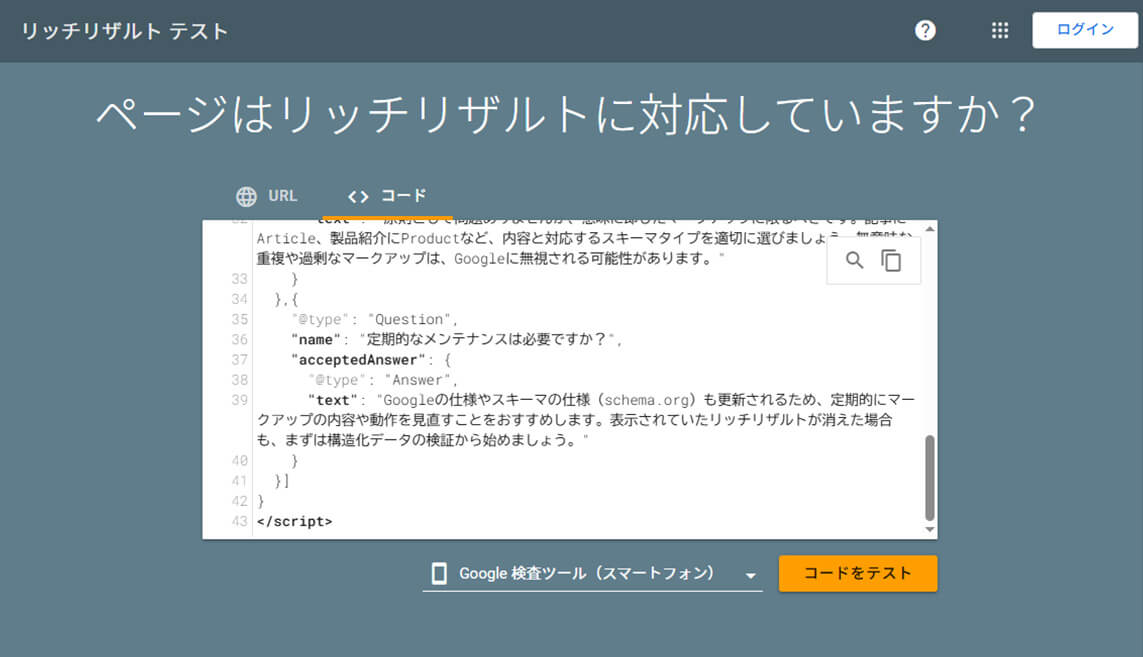Click the angle brackets icon on コード tab
1143x657 pixels.
(358, 196)
